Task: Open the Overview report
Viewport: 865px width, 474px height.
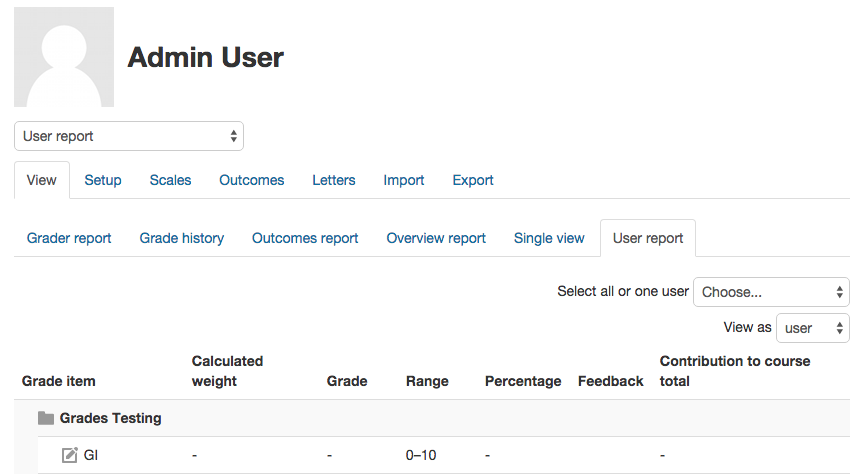Action: click(x=436, y=238)
